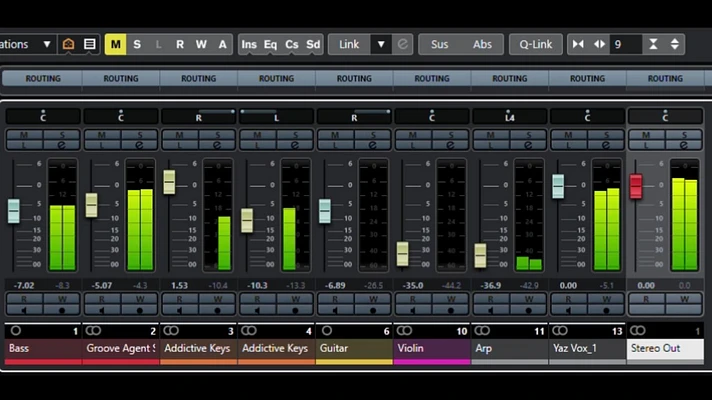Click the Q-Link button

point(535,44)
